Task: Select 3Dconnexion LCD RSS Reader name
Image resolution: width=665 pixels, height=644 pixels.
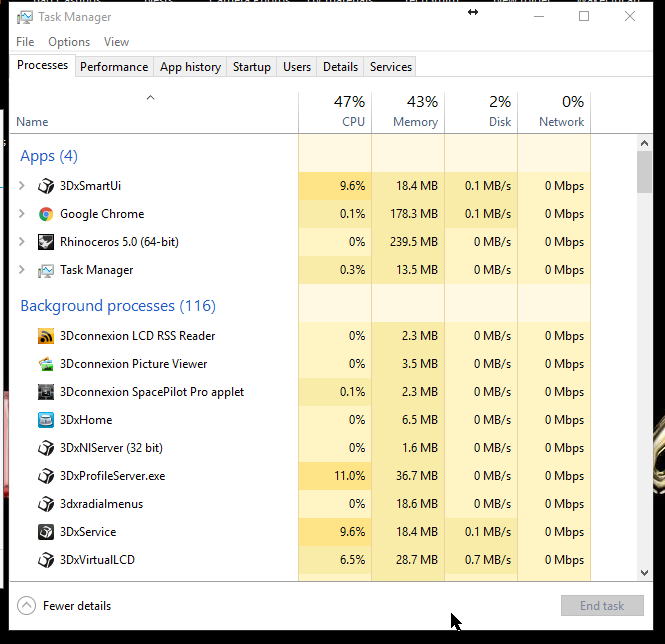Action: [137, 336]
